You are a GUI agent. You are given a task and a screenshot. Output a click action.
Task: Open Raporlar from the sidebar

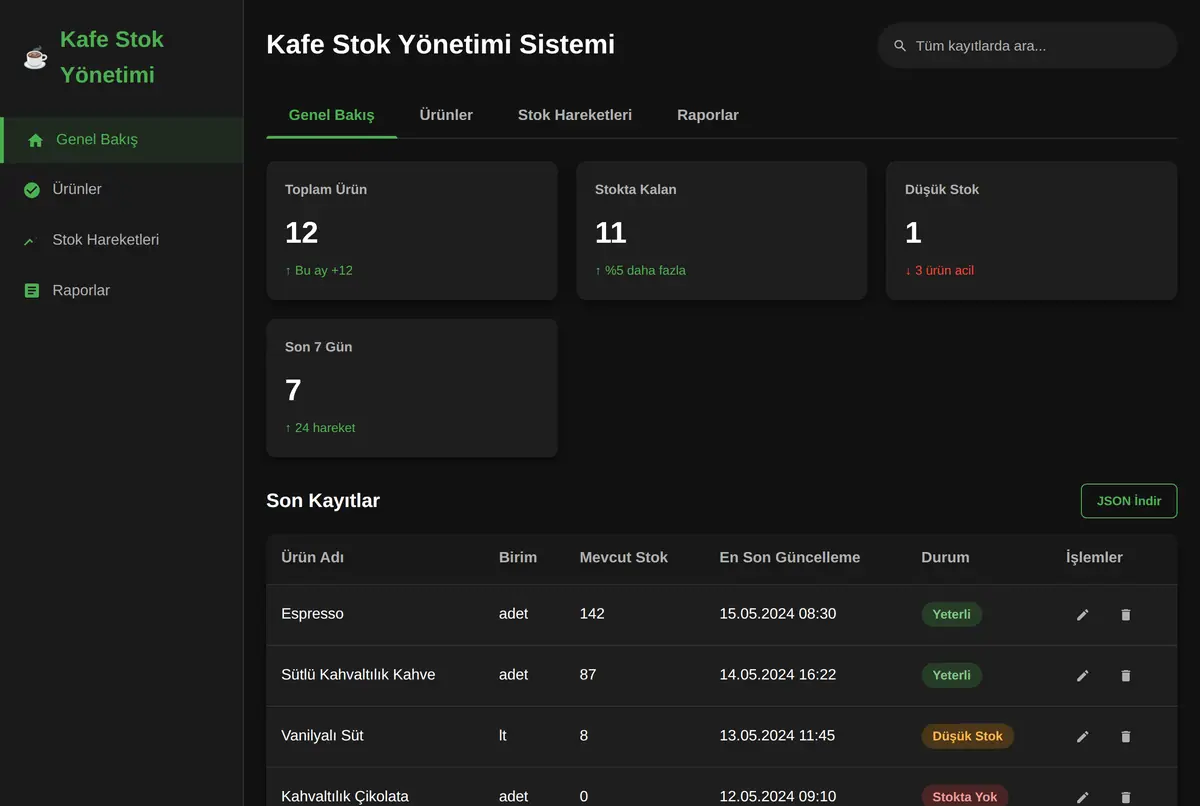pyautogui.click(x=121, y=291)
